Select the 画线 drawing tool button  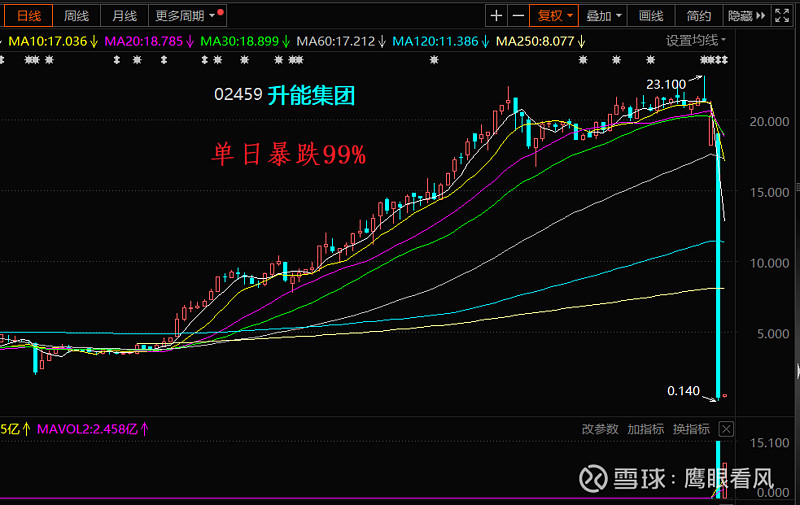(x=651, y=16)
